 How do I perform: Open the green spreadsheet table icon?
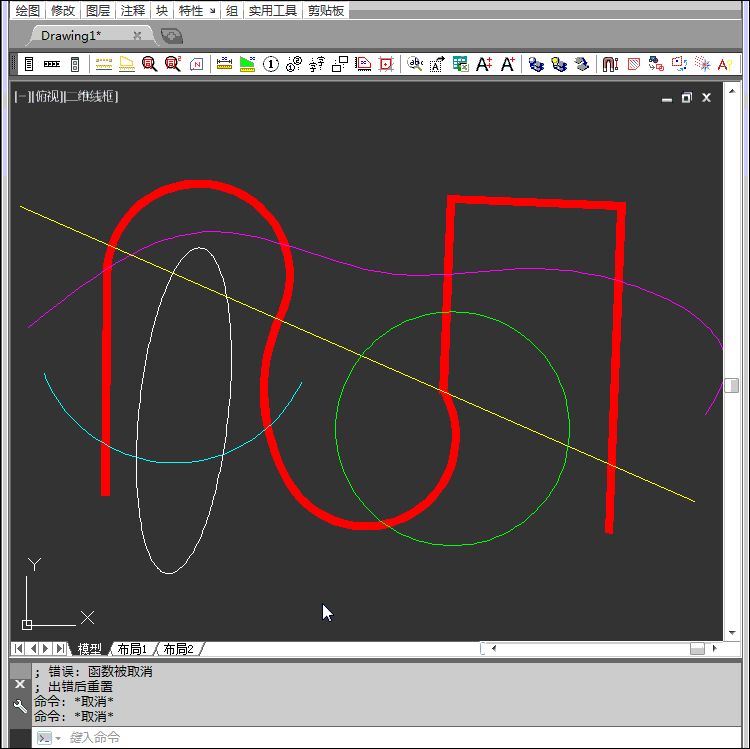click(x=460, y=64)
